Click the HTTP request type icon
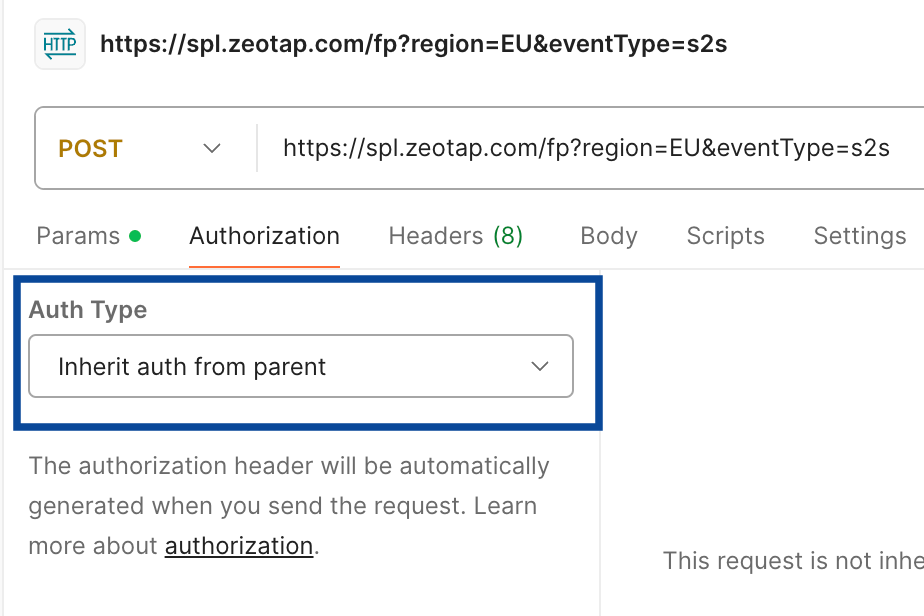 [60, 44]
